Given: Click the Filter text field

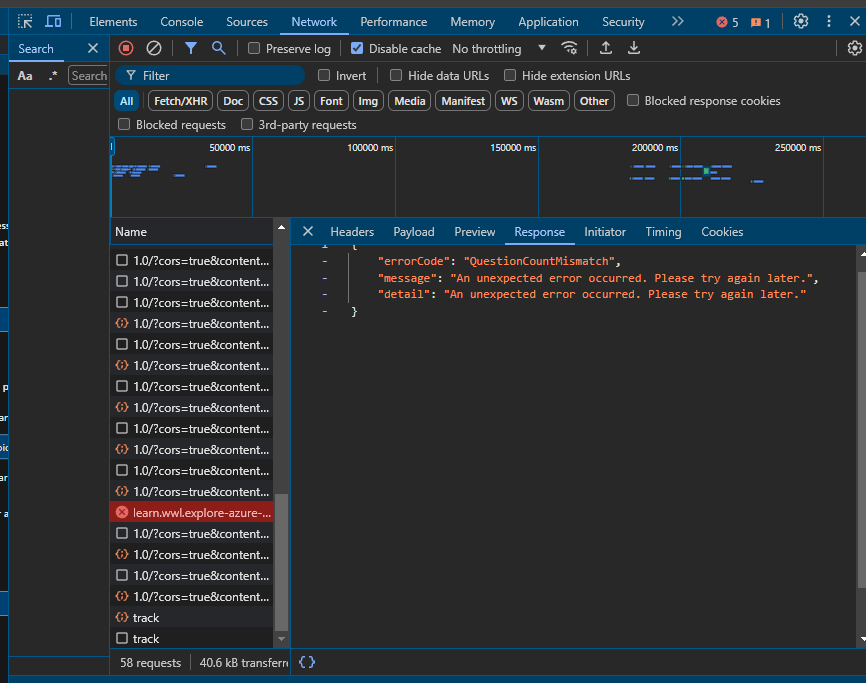Looking at the screenshot, I should click(x=210, y=76).
